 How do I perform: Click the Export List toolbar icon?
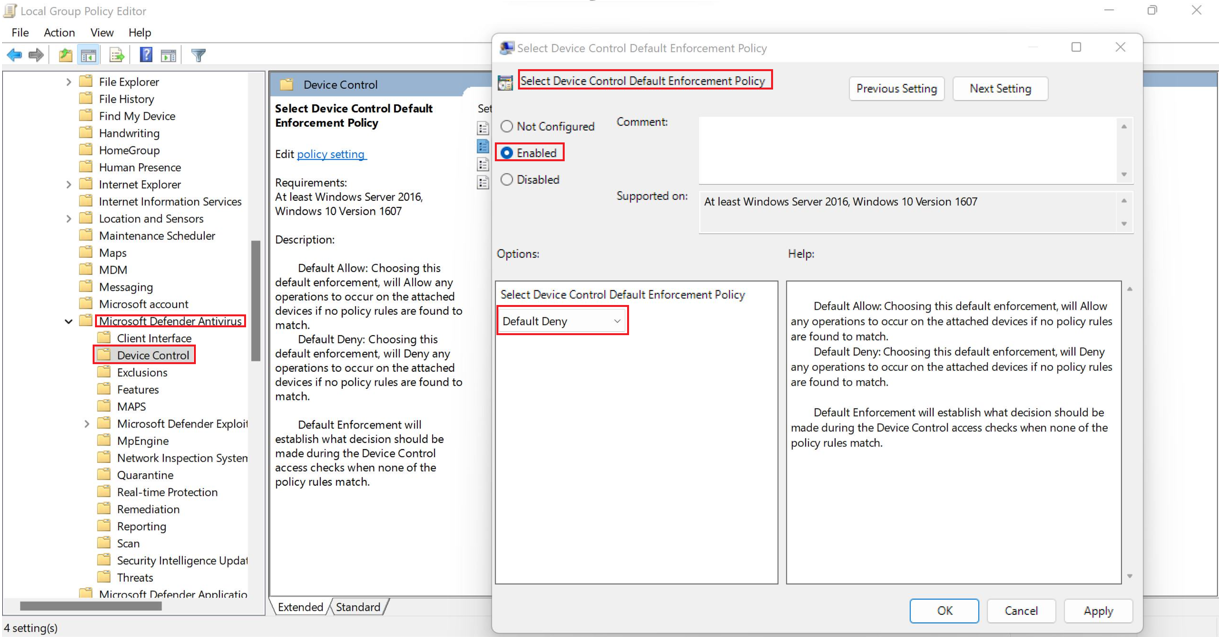[116, 56]
